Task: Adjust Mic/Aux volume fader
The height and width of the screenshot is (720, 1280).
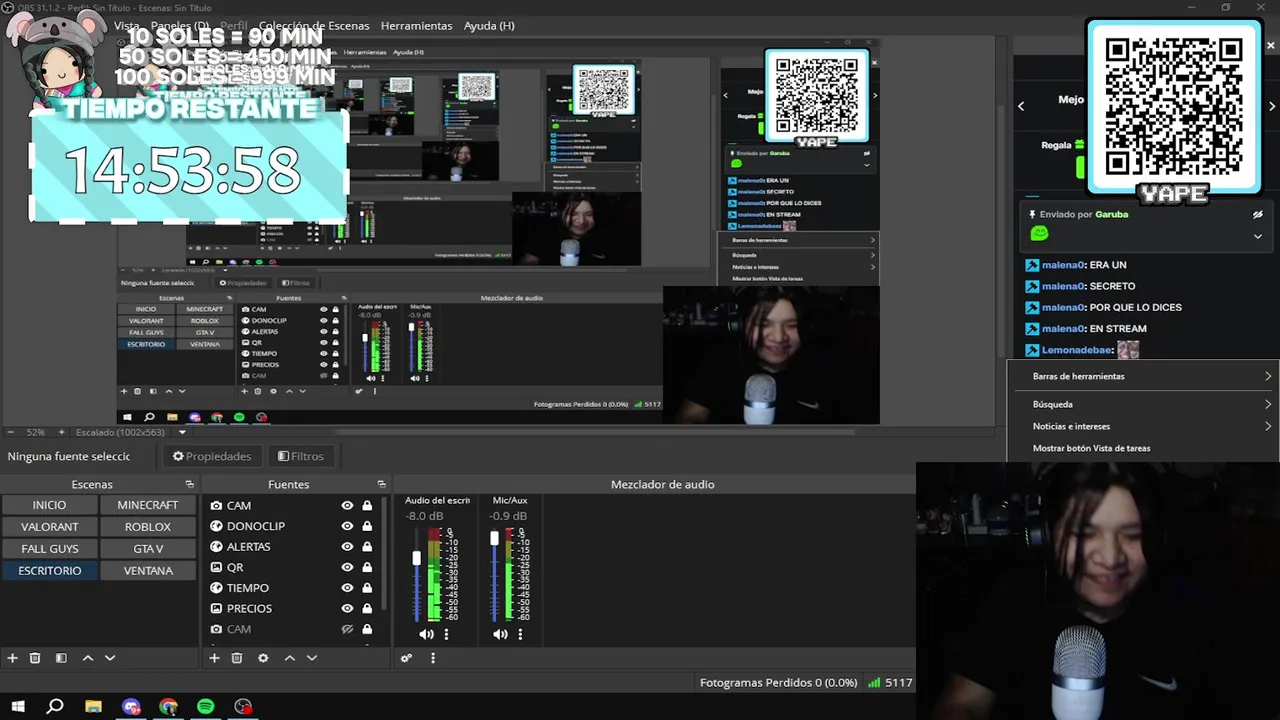Action: [x=494, y=538]
